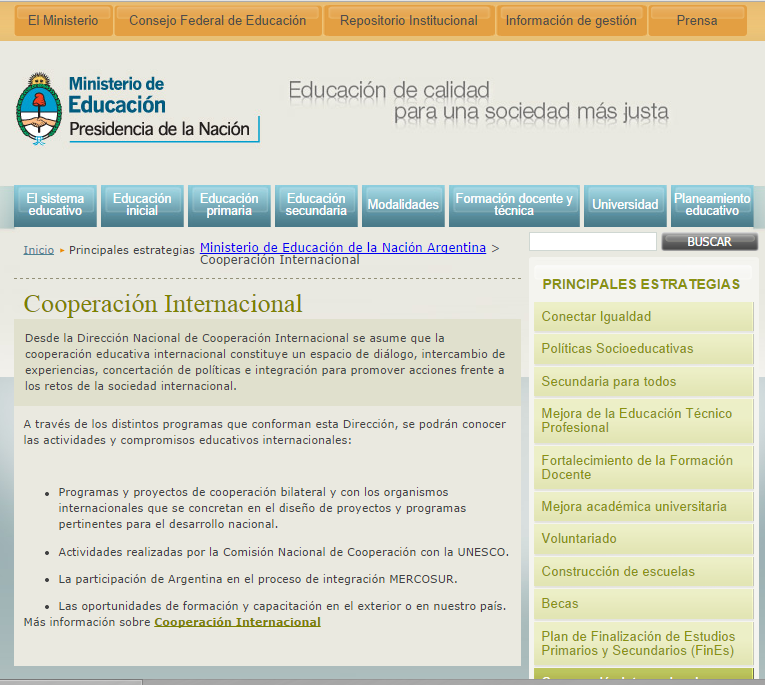Open the Educación secundaria tab
The height and width of the screenshot is (685, 765).
click(316, 205)
